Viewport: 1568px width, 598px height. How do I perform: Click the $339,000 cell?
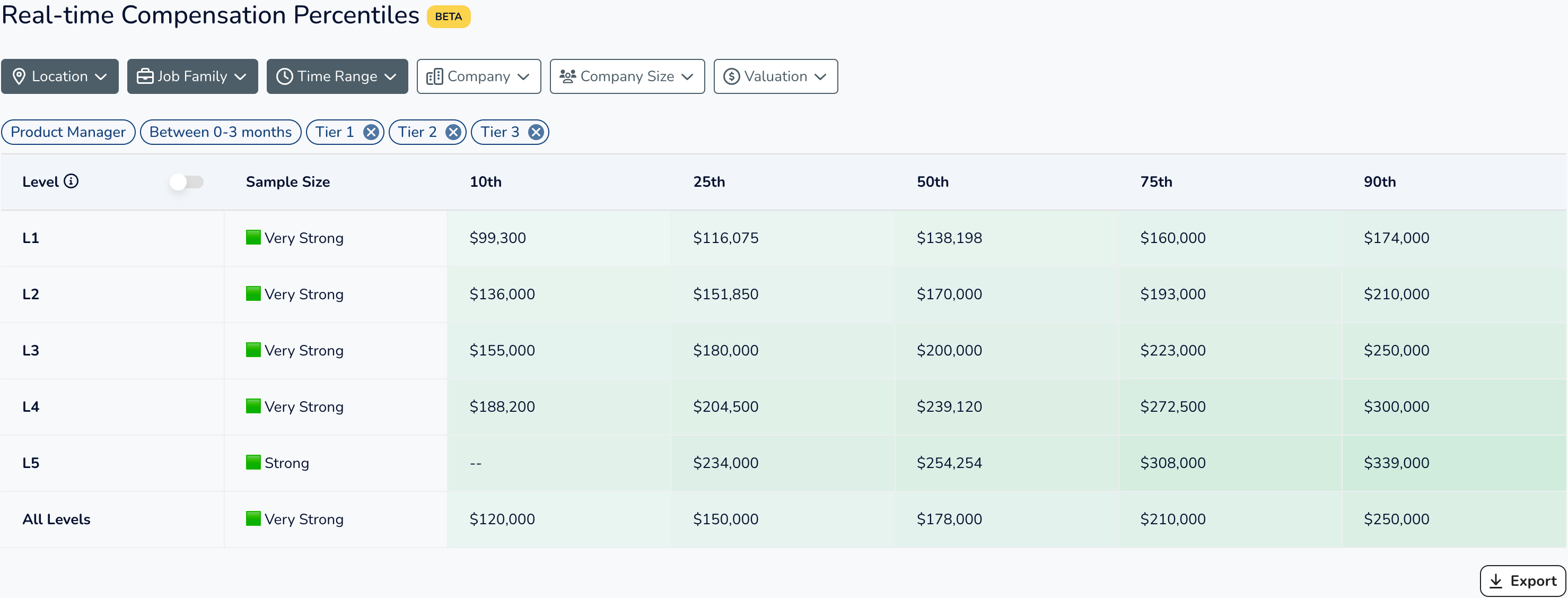click(x=1453, y=463)
